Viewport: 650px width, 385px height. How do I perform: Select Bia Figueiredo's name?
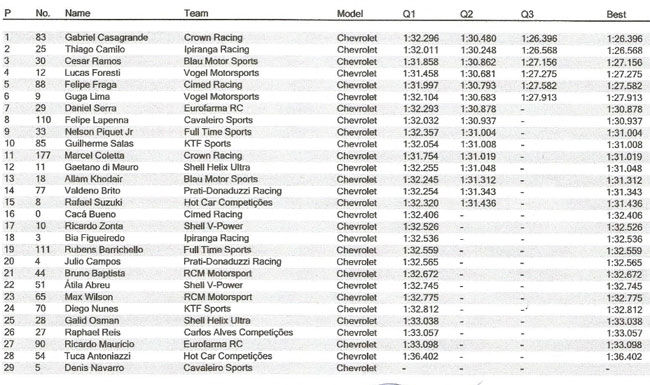coord(95,238)
